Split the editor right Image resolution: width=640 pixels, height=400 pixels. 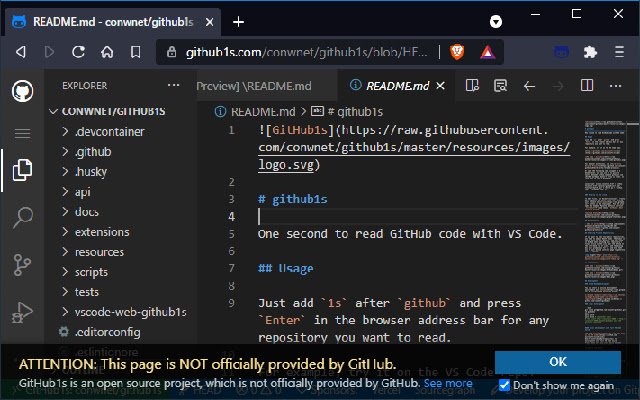(x=587, y=85)
